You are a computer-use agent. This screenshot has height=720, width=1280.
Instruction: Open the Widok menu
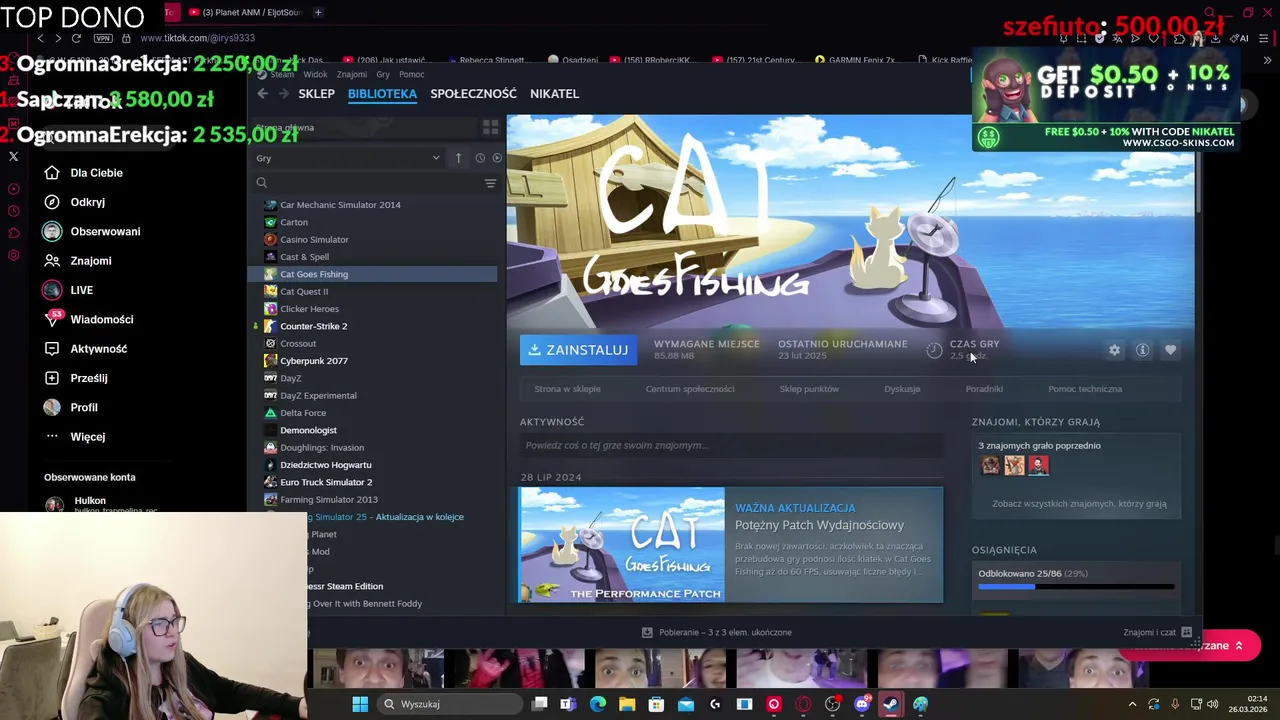[315, 74]
